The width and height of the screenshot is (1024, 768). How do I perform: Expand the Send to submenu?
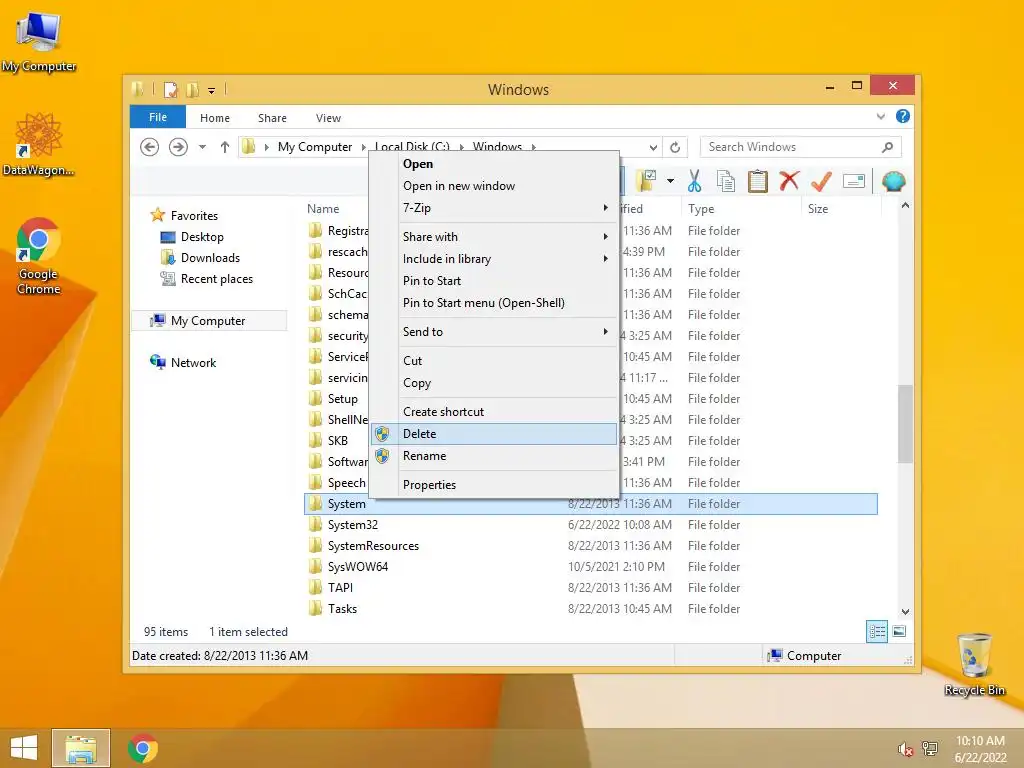point(495,332)
